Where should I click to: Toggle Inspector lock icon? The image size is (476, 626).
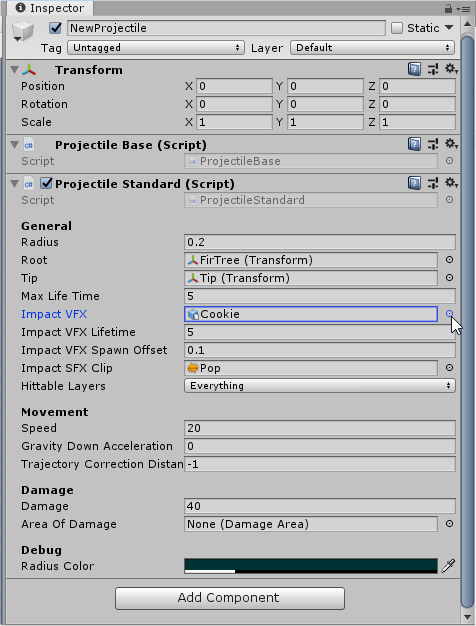448,8
